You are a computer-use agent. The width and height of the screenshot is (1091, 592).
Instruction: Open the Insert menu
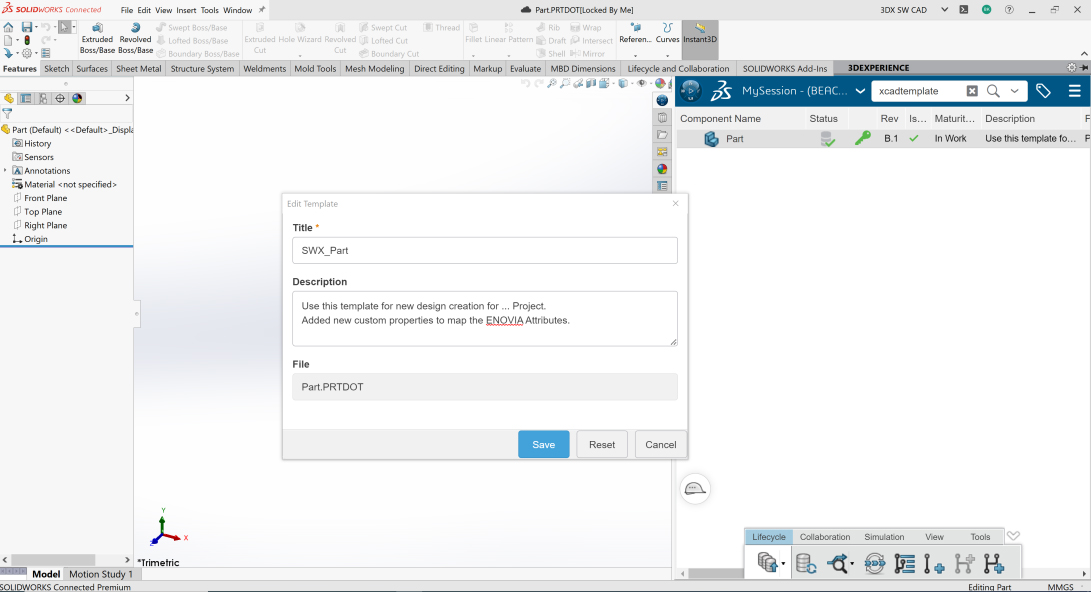186,10
